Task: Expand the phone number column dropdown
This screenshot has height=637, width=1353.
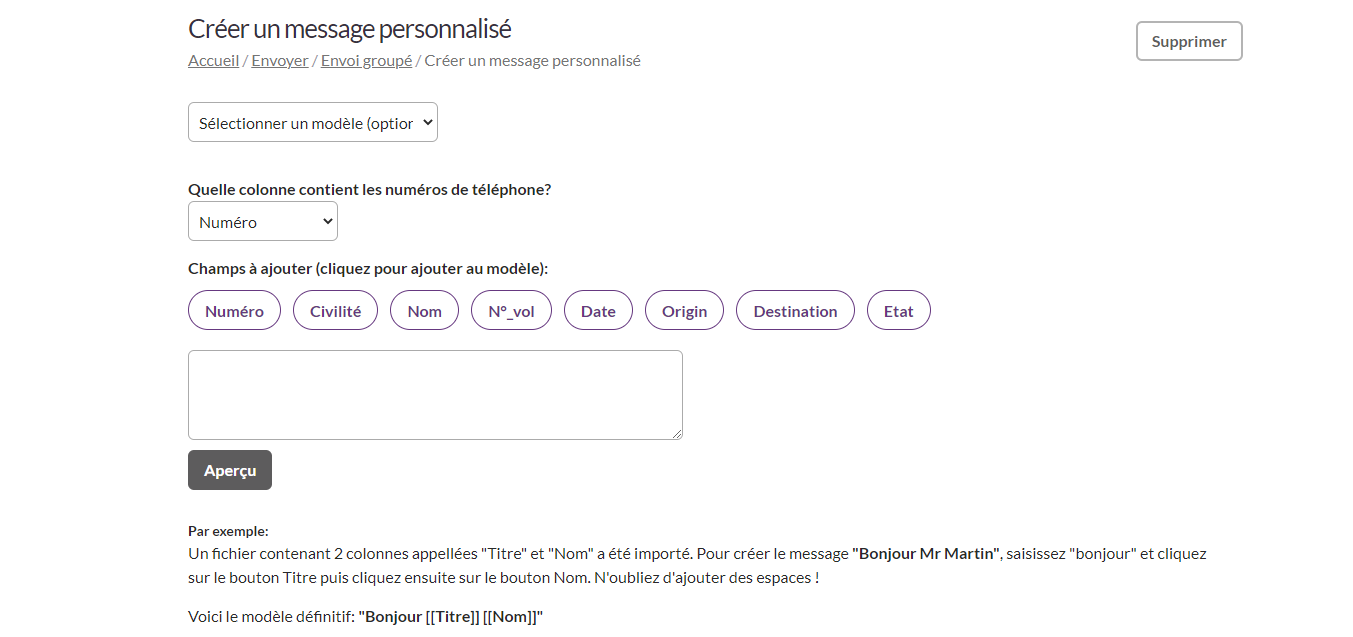Action: tap(262, 222)
